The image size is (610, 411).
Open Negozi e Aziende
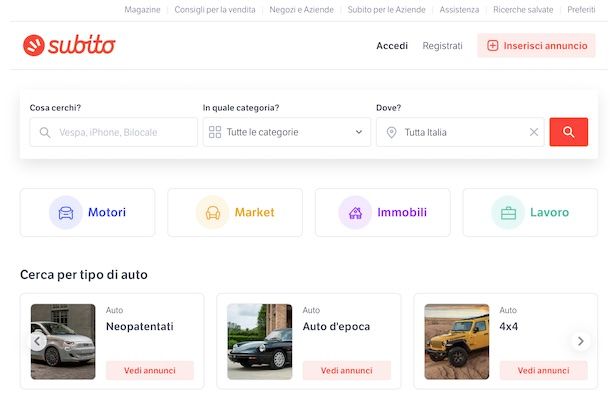pos(301,10)
